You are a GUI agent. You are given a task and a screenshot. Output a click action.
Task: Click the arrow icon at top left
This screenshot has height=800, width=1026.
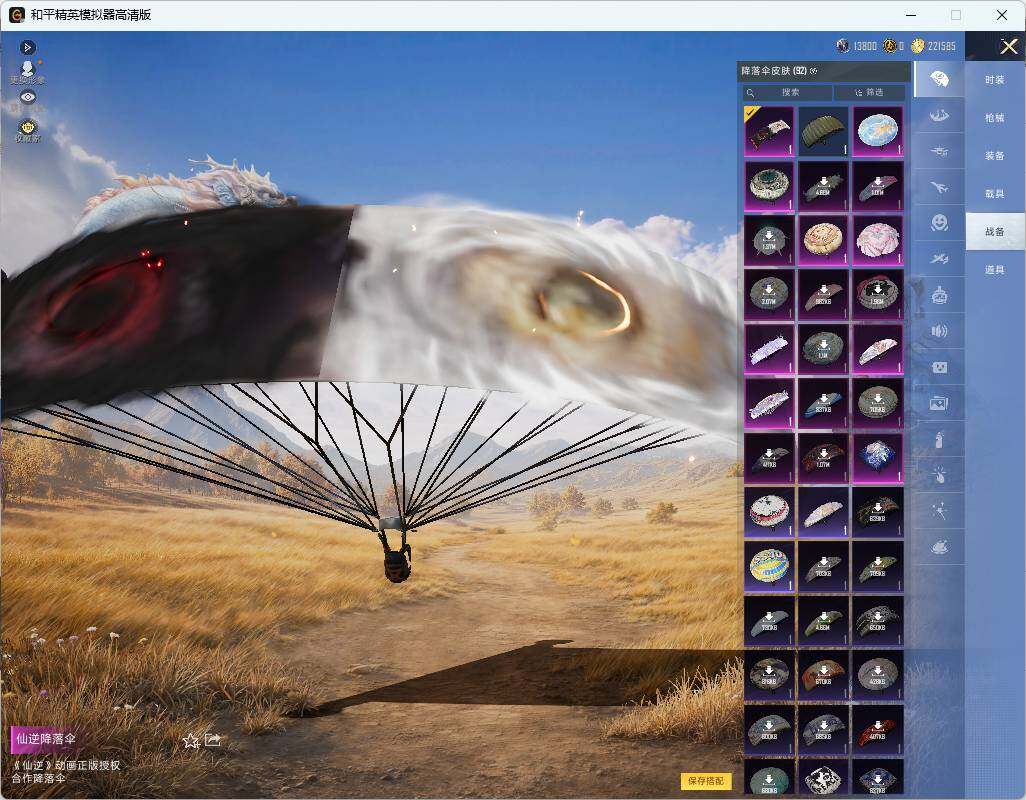pos(27,47)
